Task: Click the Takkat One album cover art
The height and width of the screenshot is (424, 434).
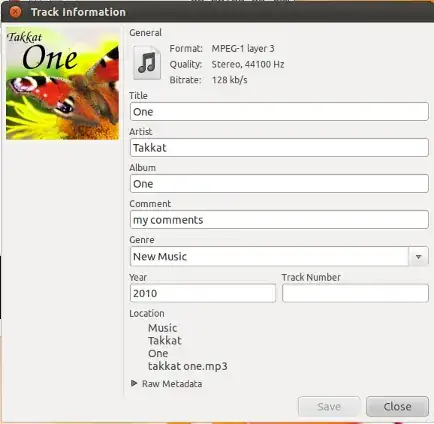Action: tap(62, 83)
